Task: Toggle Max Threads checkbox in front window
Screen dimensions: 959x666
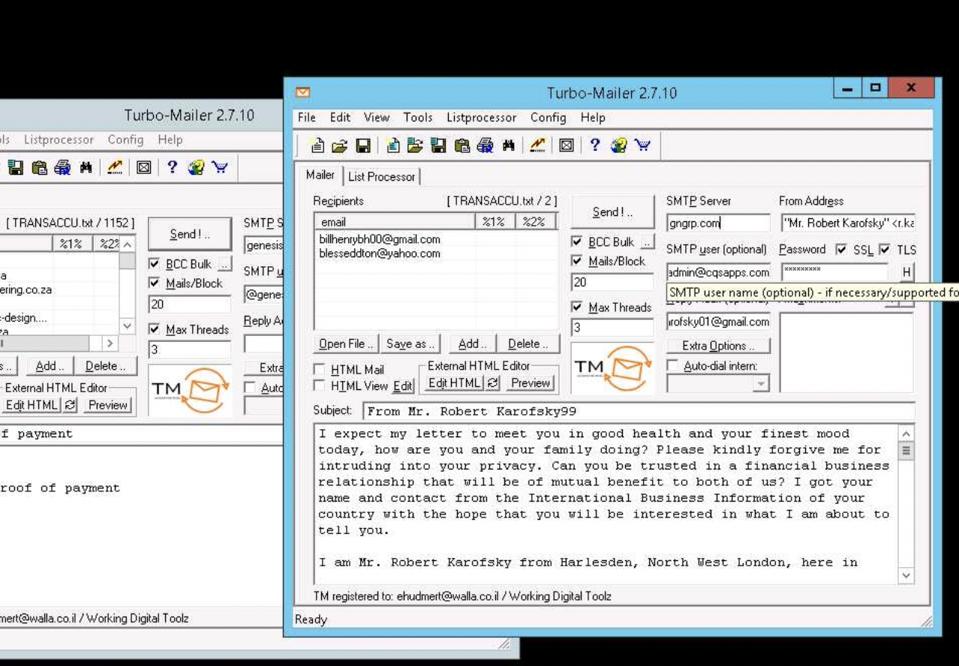Action: pyautogui.click(x=577, y=307)
